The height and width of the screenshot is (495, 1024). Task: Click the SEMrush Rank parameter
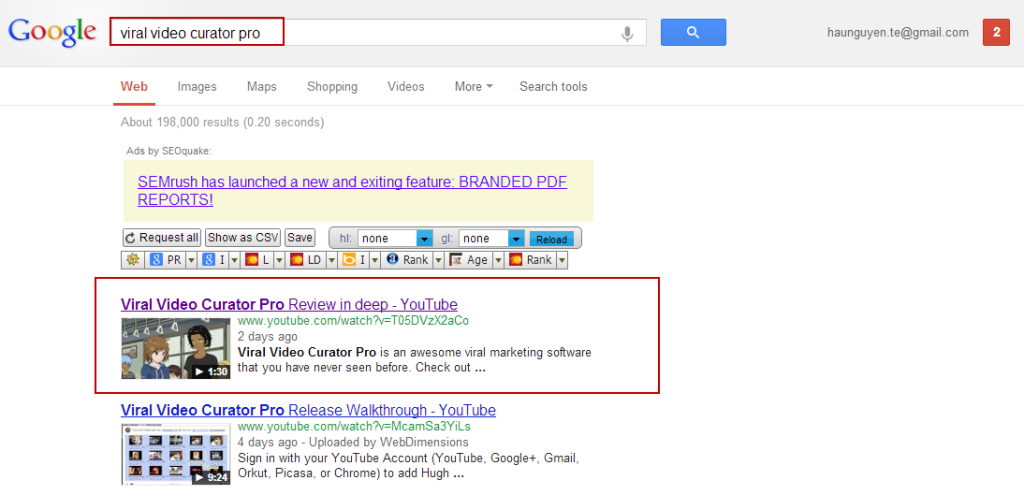click(x=530, y=260)
